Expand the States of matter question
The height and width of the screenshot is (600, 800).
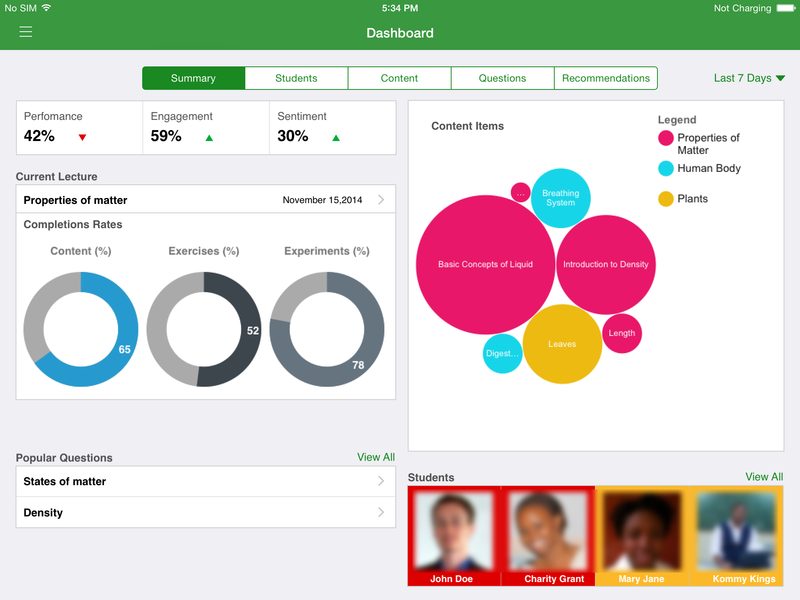point(206,482)
